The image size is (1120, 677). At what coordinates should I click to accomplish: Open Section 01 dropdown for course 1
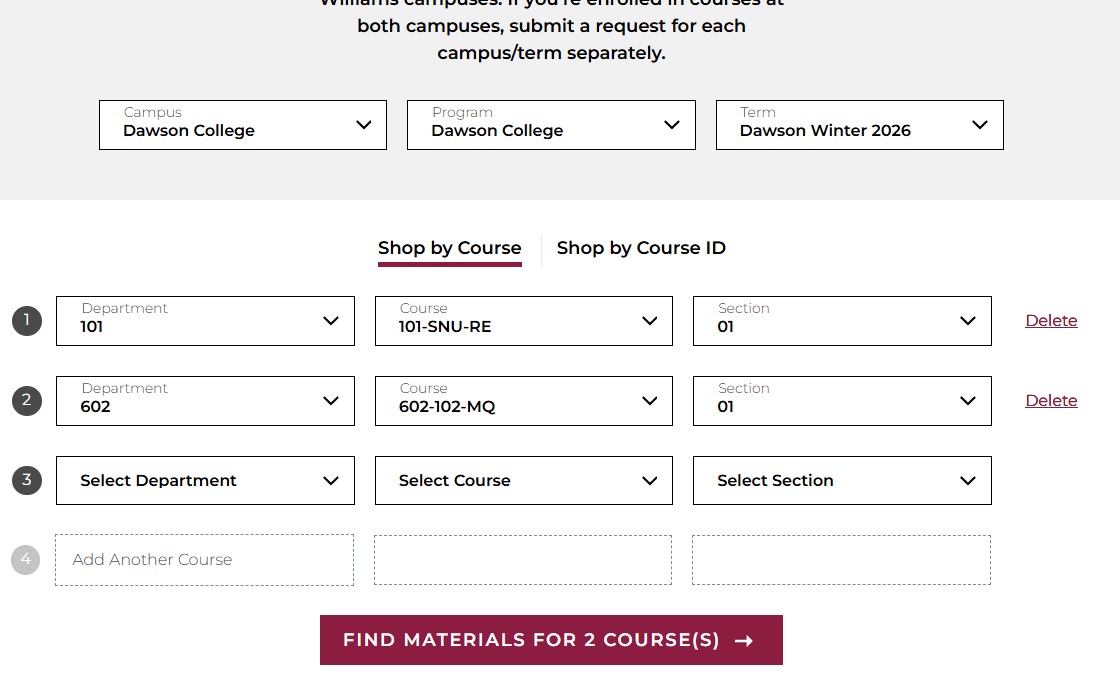click(x=841, y=321)
